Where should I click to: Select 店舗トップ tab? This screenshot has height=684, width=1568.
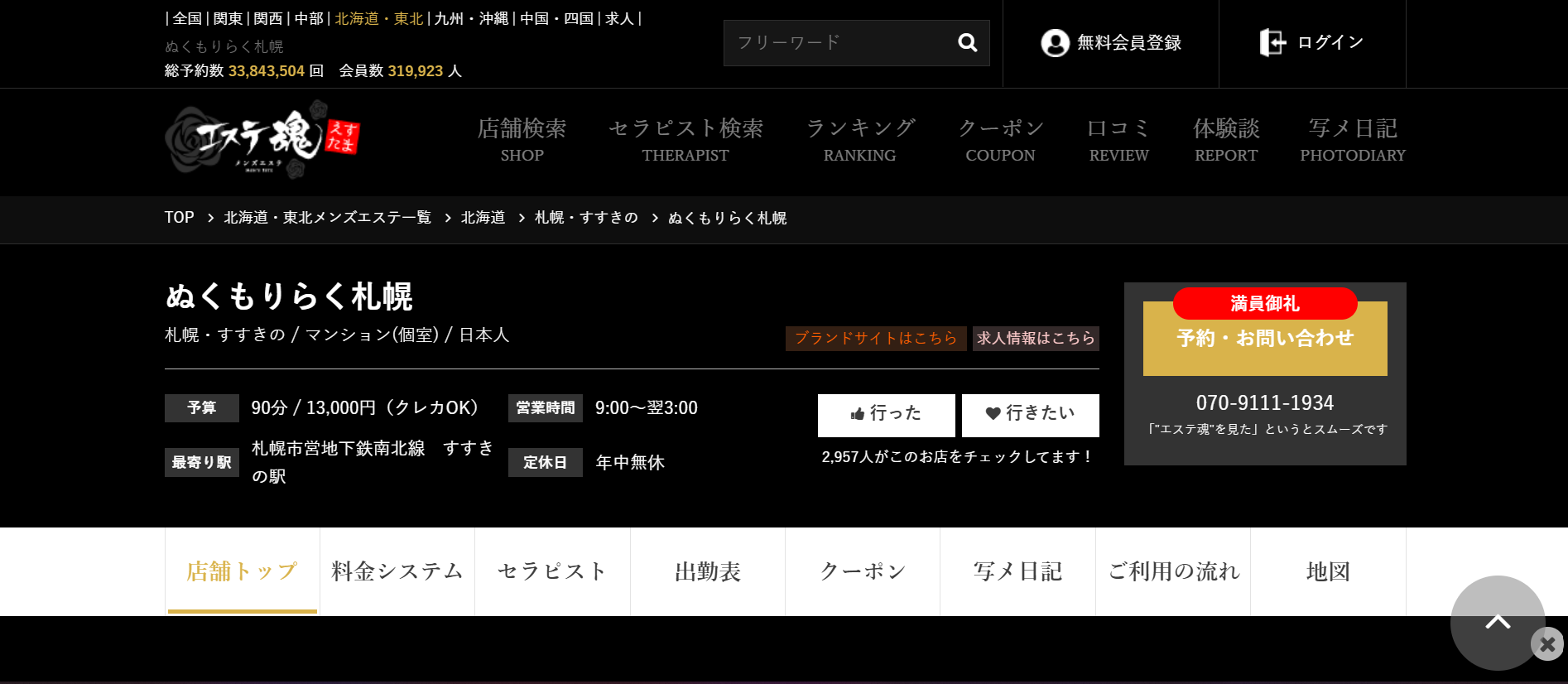[x=242, y=571]
